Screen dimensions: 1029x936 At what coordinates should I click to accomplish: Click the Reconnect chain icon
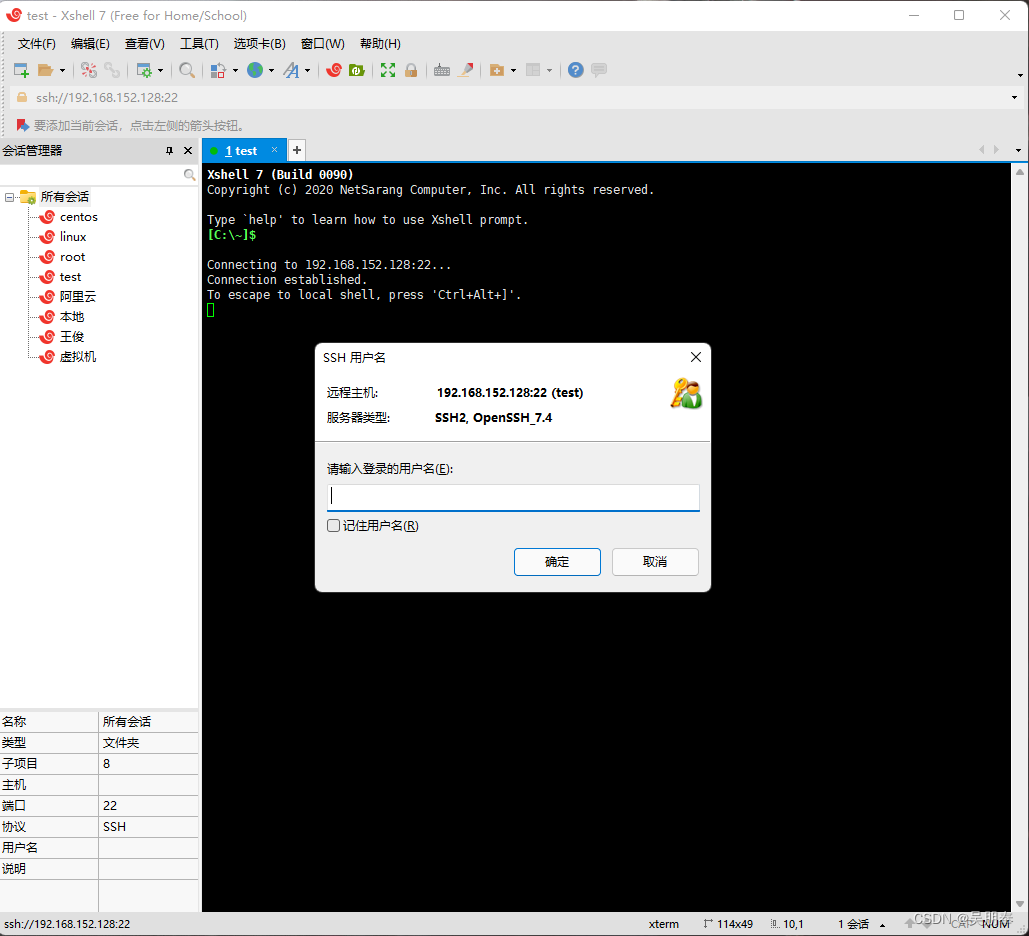point(112,70)
